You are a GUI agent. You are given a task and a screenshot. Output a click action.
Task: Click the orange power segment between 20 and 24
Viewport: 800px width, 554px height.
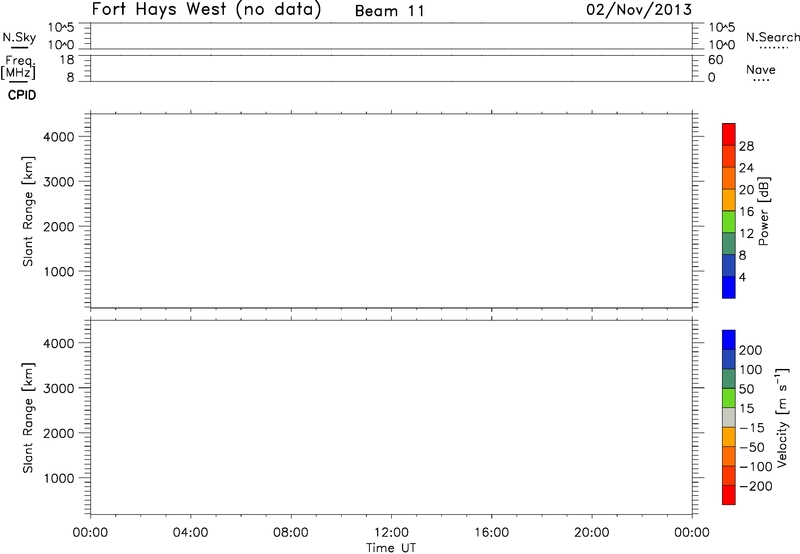click(729, 179)
